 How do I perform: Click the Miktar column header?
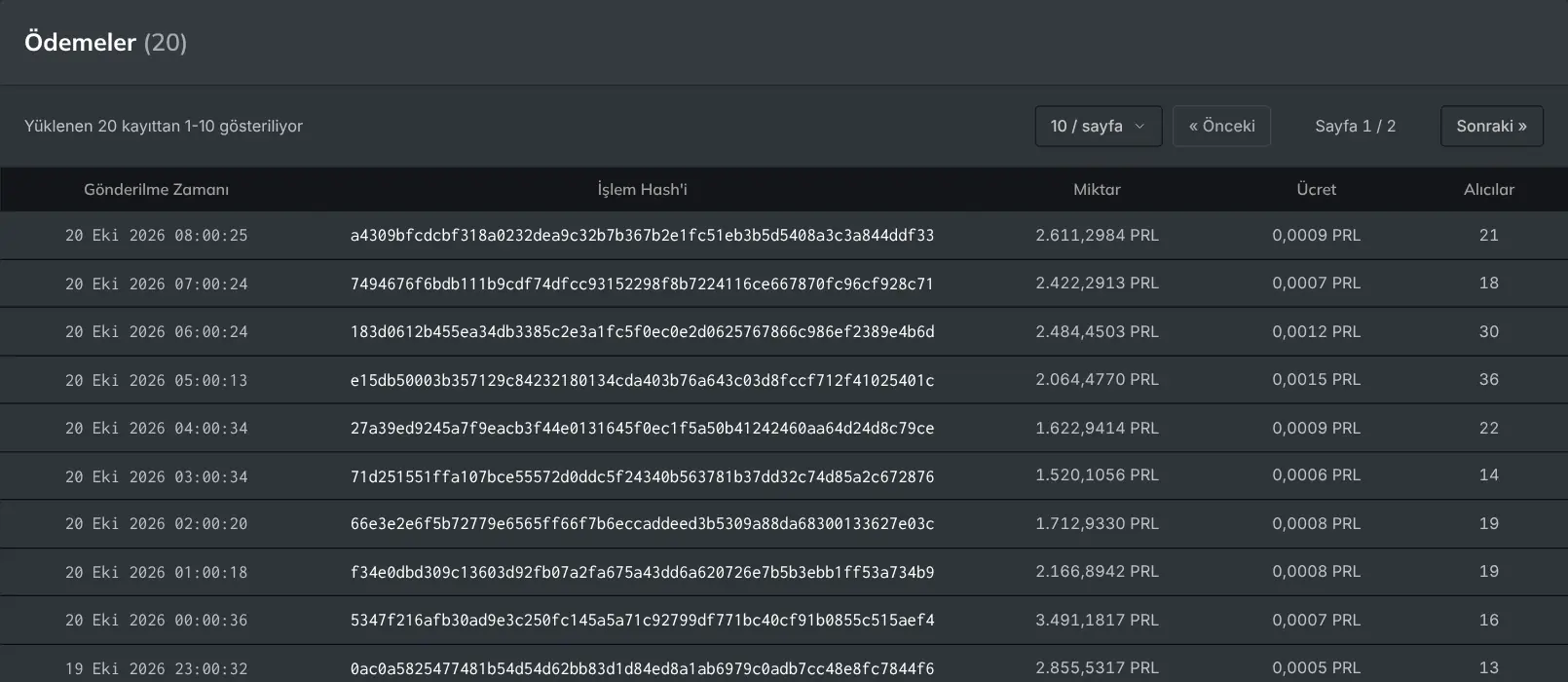[x=1097, y=189]
